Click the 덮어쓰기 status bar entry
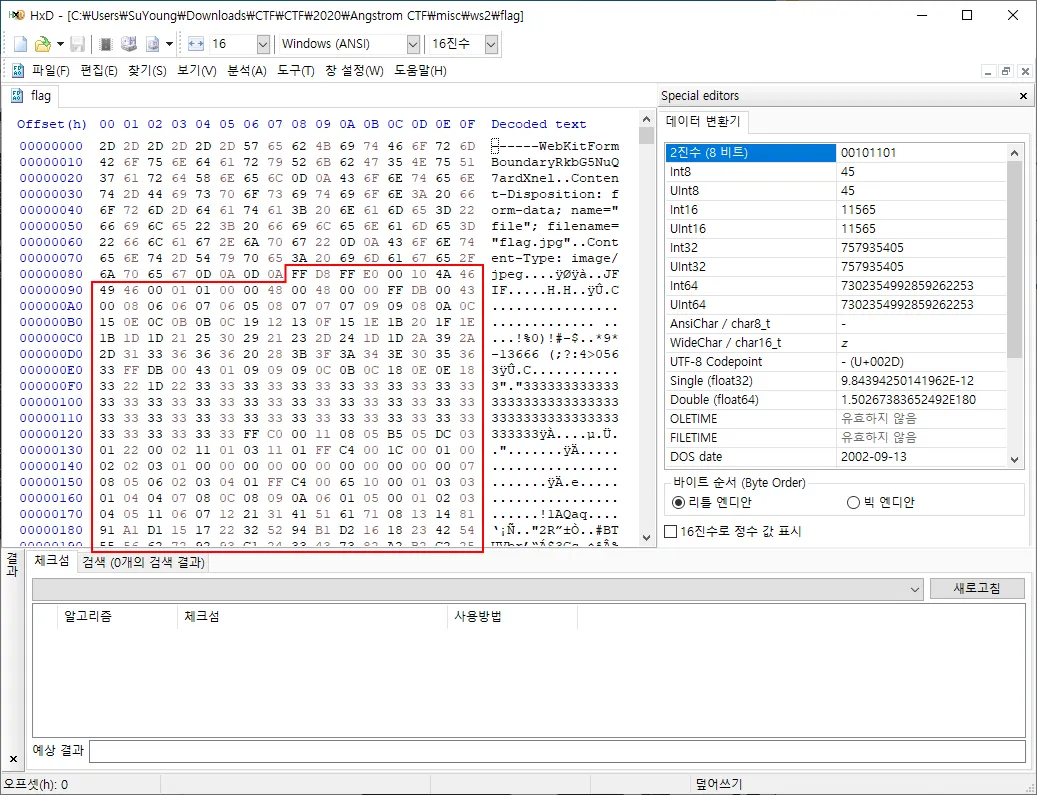 tap(719, 784)
